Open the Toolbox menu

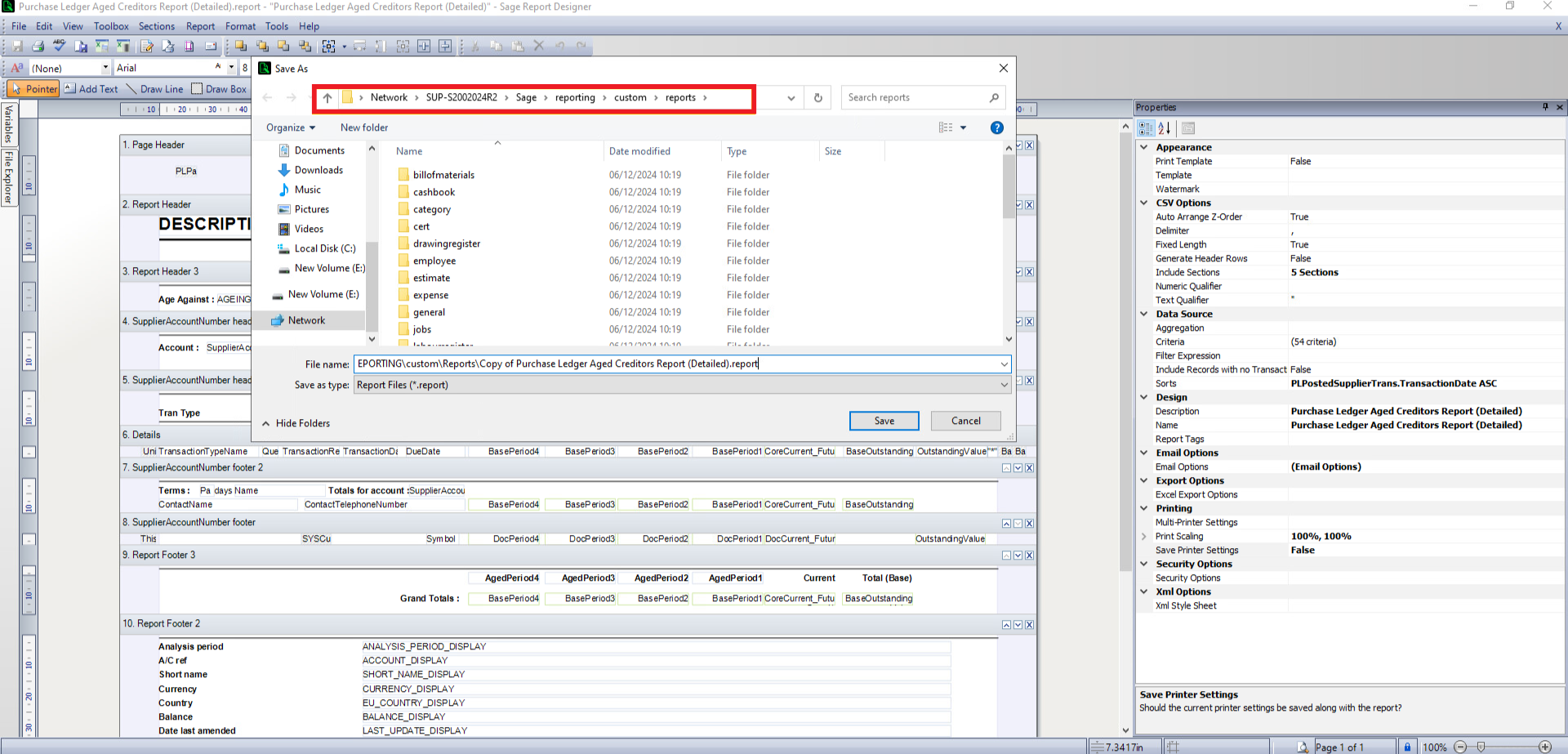pos(111,26)
